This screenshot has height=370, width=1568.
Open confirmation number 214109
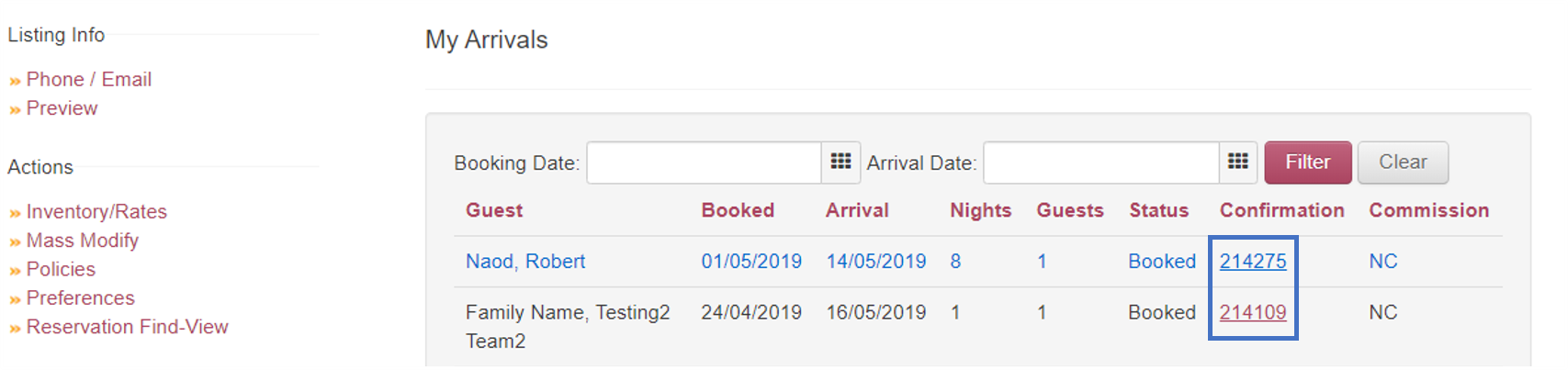[x=1253, y=313]
